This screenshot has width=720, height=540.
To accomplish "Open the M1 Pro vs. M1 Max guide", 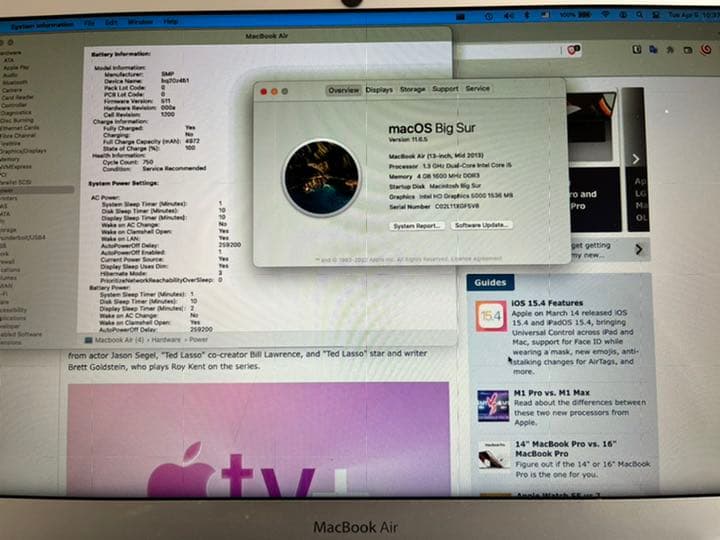I will coord(551,393).
